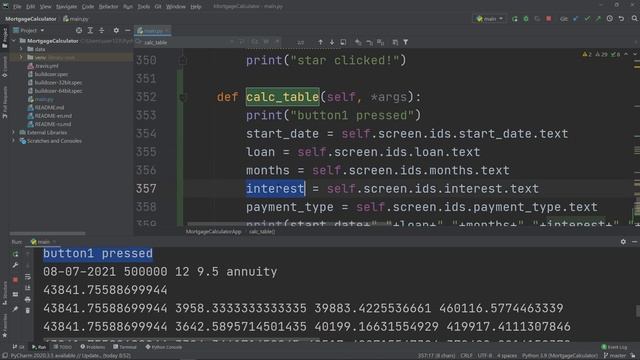This screenshot has width=640, height=360.
Task: Open the Navigate menu
Action: pos(66,7)
